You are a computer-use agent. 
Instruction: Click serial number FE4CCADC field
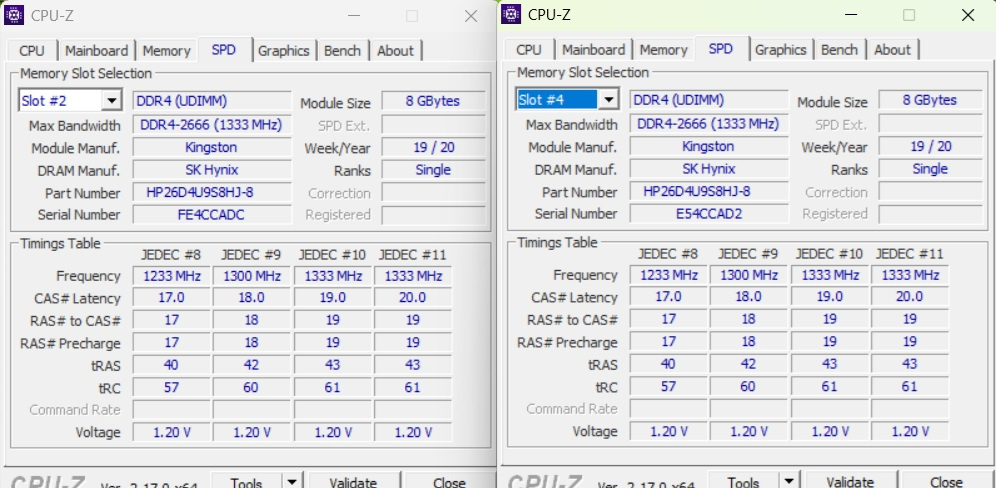(x=212, y=215)
